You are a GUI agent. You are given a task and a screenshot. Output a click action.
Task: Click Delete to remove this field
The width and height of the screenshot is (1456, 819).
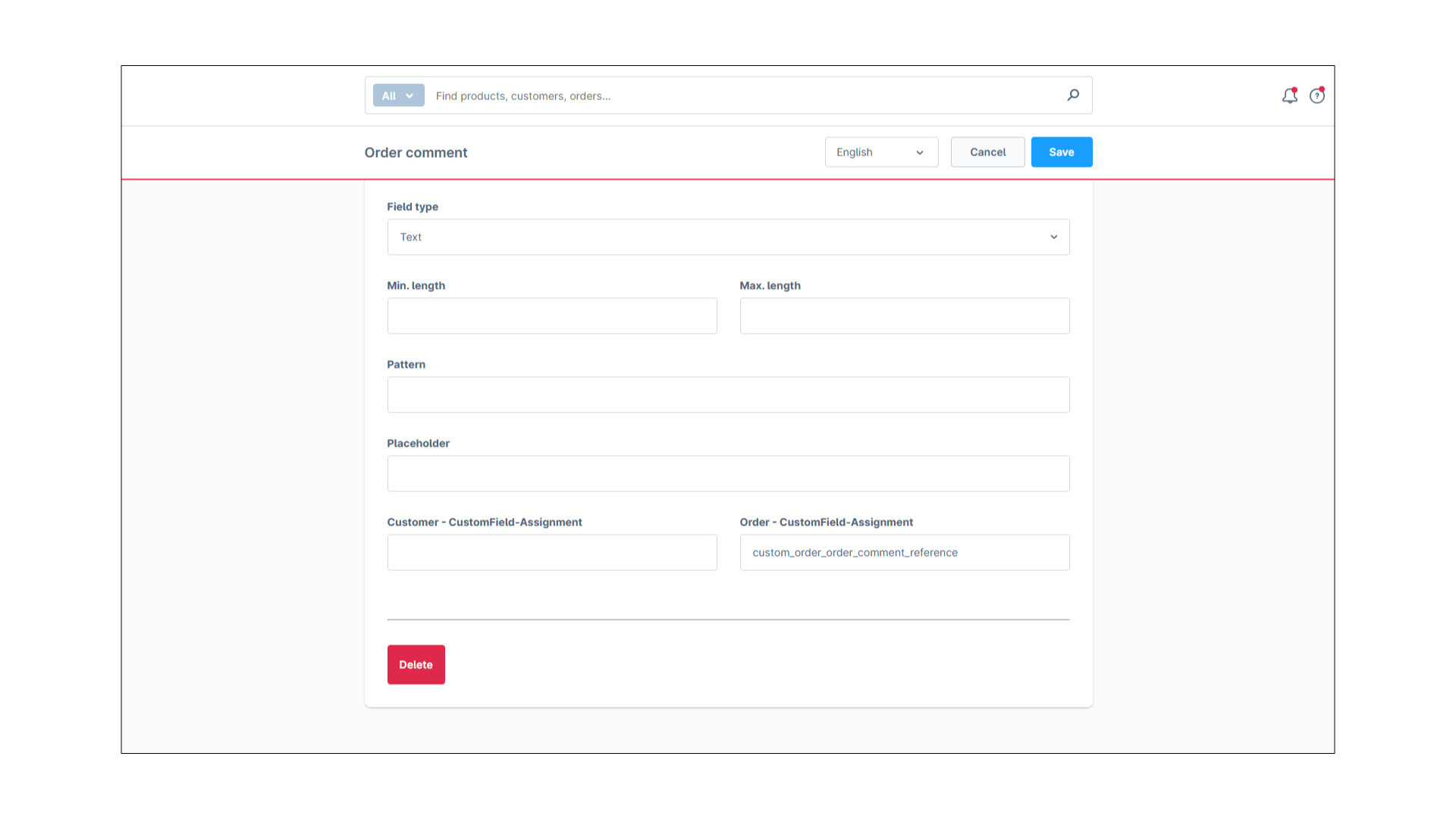tap(416, 664)
